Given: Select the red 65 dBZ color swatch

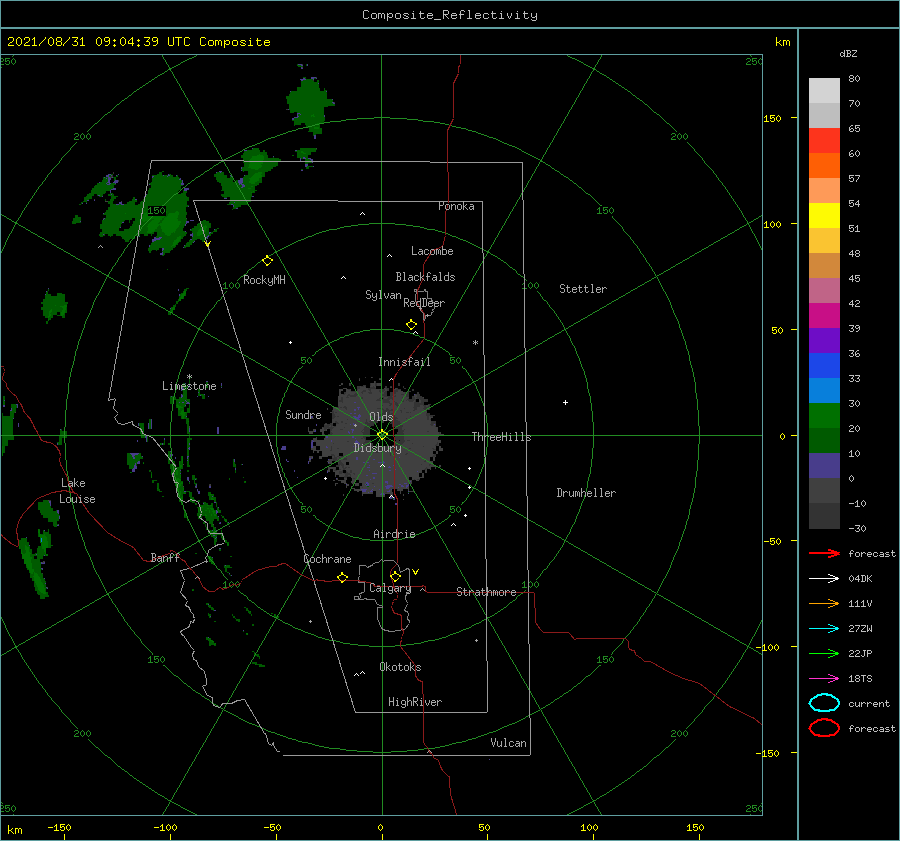Looking at the screenshot, I should coord(824,141).
